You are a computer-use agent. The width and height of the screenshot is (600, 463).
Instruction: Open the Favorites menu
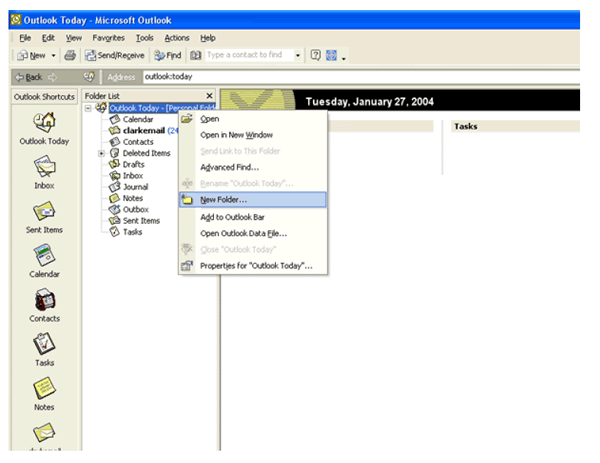[108, 38]
